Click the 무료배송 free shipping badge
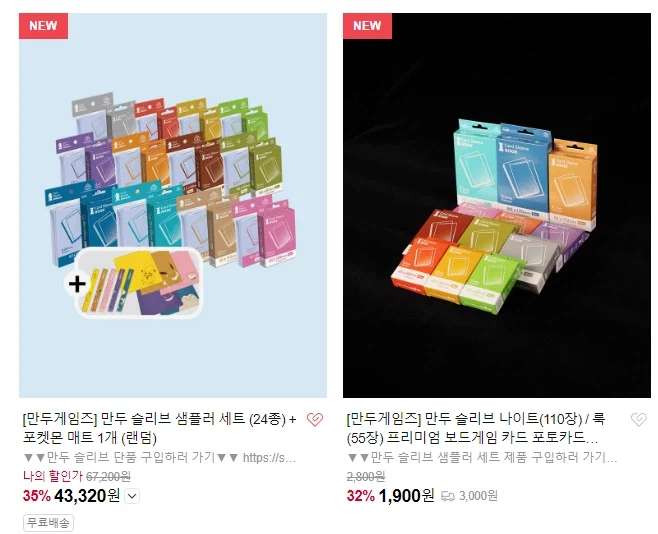658x534 pixels. (48, 523)
